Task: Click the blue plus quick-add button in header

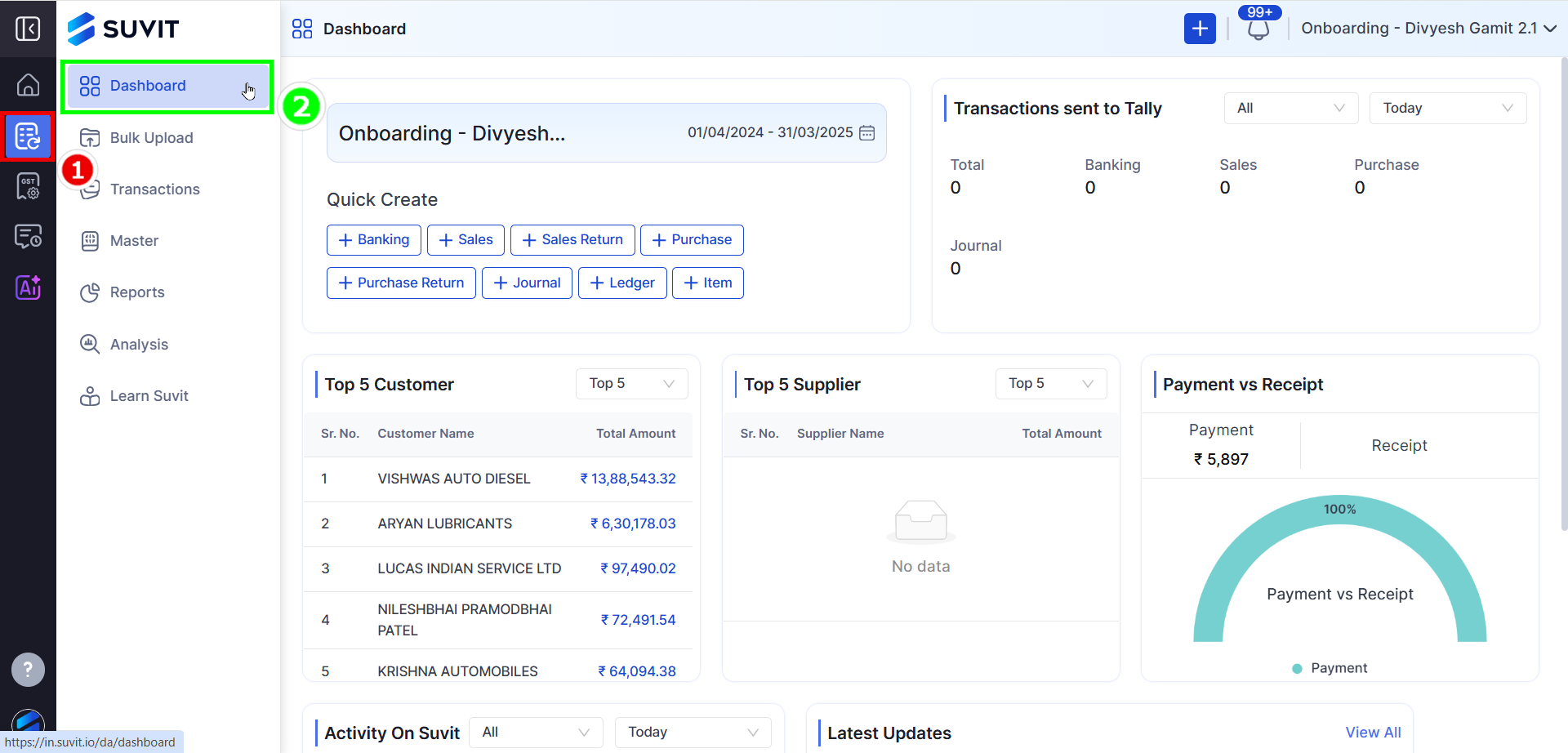Action: click(1200, 29)
